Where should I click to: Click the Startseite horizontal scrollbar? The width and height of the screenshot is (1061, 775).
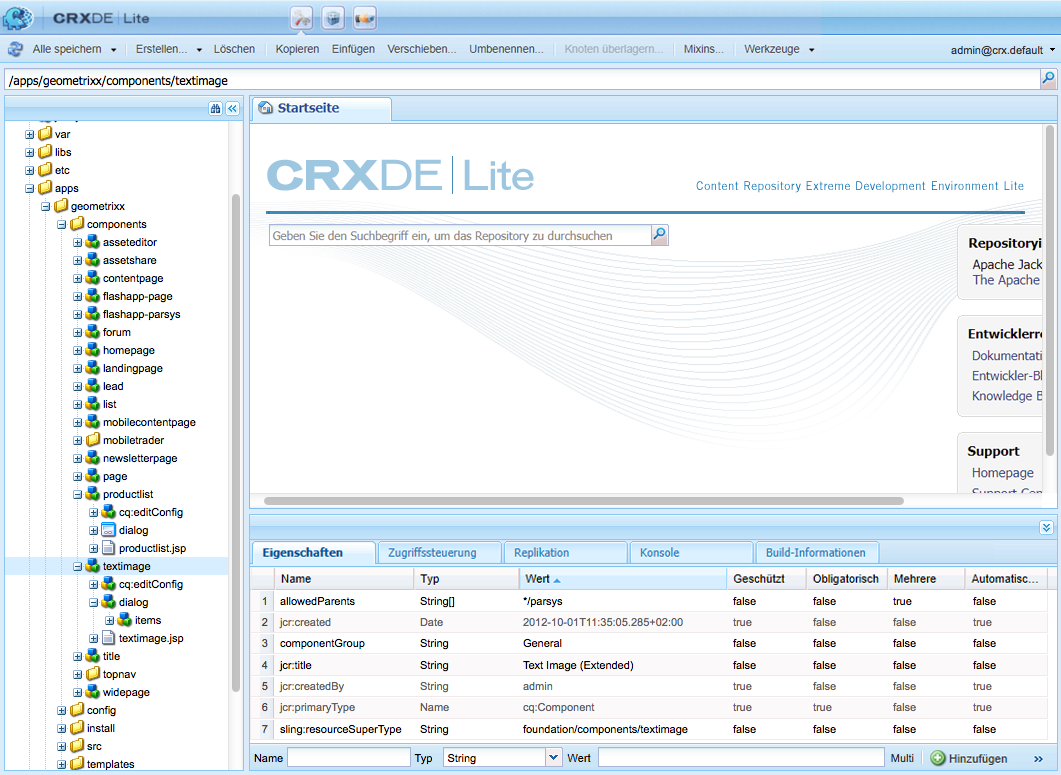(x=583, y=501)
